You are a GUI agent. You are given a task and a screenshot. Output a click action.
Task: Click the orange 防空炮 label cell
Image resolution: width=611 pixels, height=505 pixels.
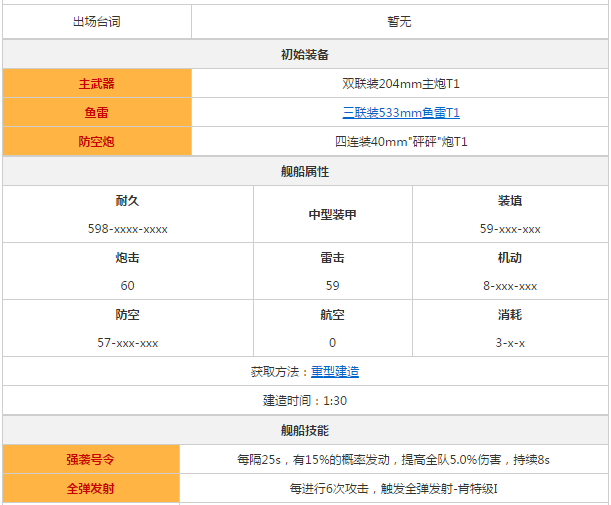[97, 142]
